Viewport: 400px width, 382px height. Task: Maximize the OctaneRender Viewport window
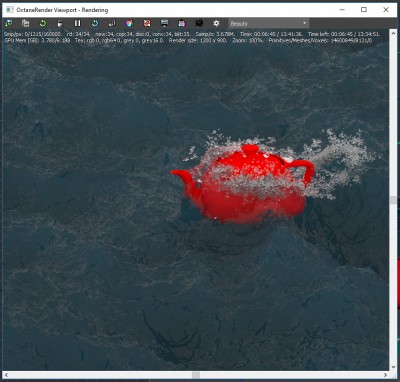[364, 10]
